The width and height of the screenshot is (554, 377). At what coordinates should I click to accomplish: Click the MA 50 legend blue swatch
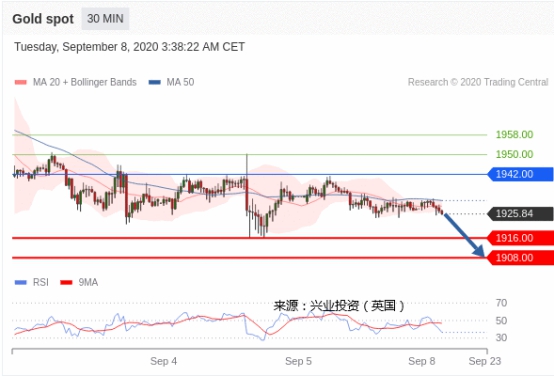click(155, 82)
